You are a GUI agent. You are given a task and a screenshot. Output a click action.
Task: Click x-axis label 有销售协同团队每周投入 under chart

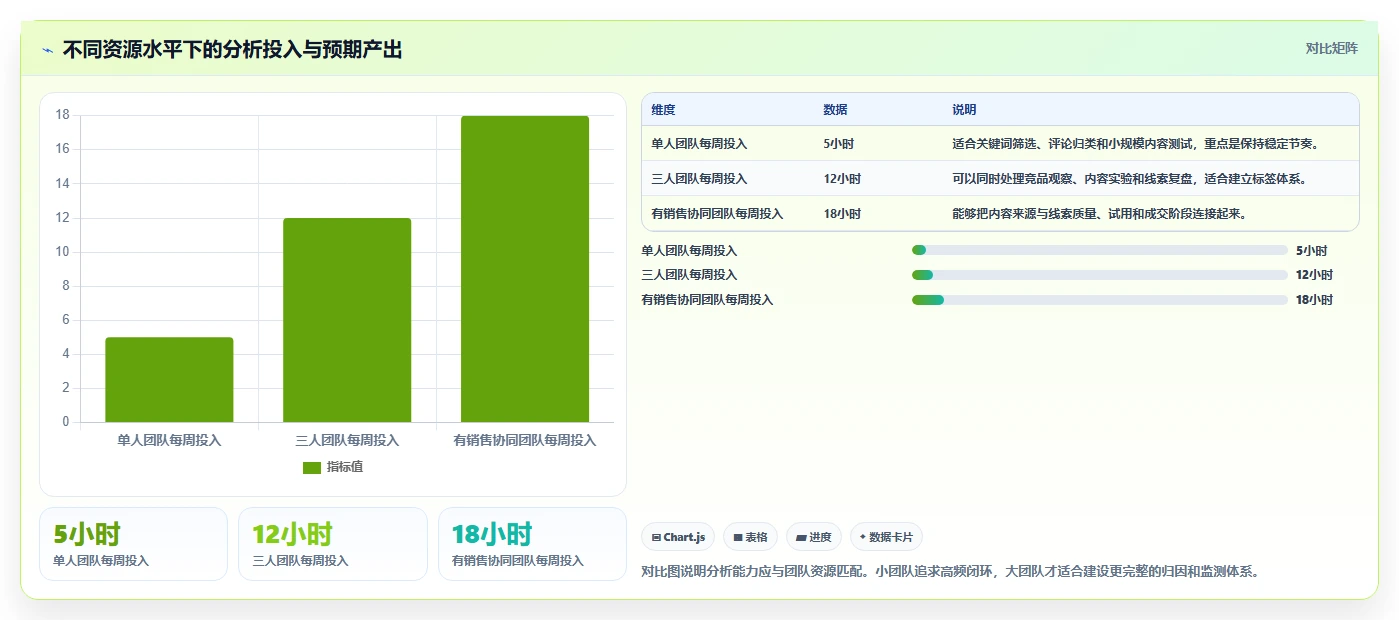[525, 440]
